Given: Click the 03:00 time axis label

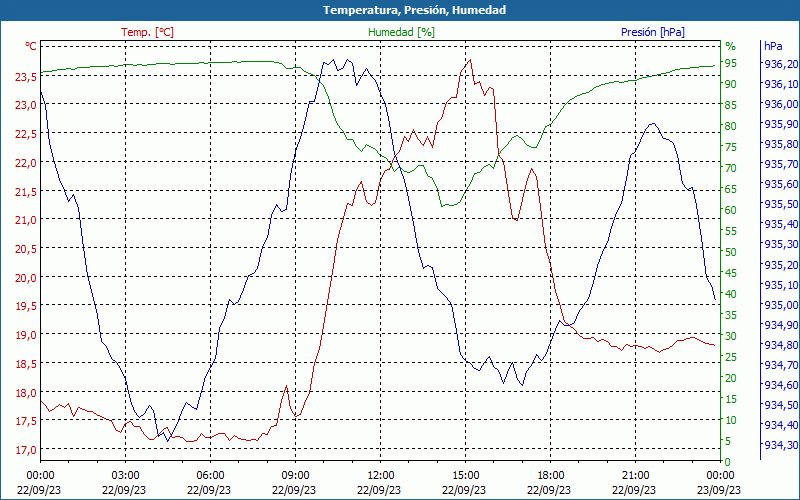Looking at the screenshot, I should pyautogui.click(x=125, y=476).
